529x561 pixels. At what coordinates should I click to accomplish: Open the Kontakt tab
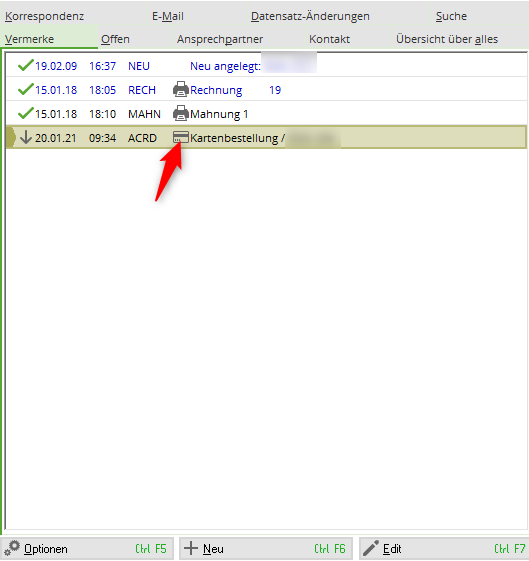[329, 39]
